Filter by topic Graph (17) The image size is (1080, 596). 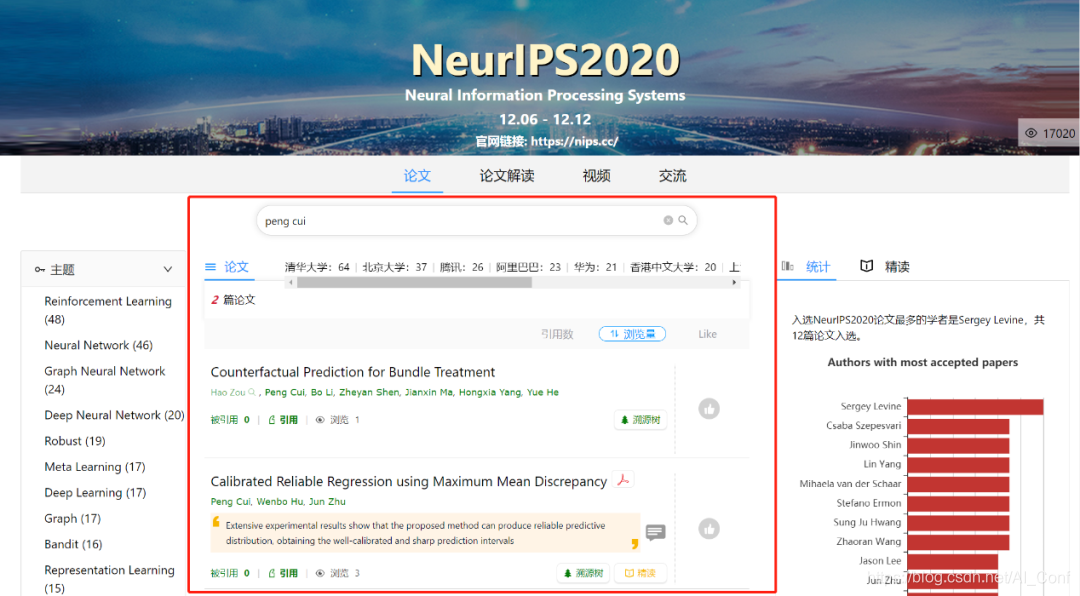pos(72,518)
